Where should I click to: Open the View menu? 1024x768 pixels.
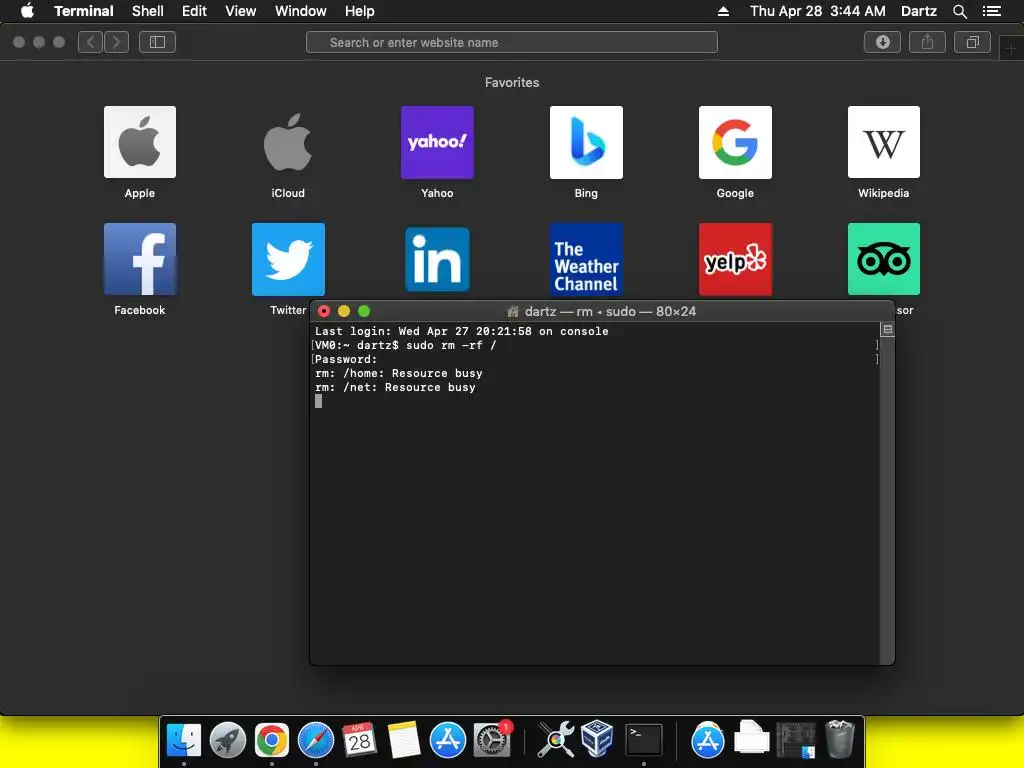point(240,11)
